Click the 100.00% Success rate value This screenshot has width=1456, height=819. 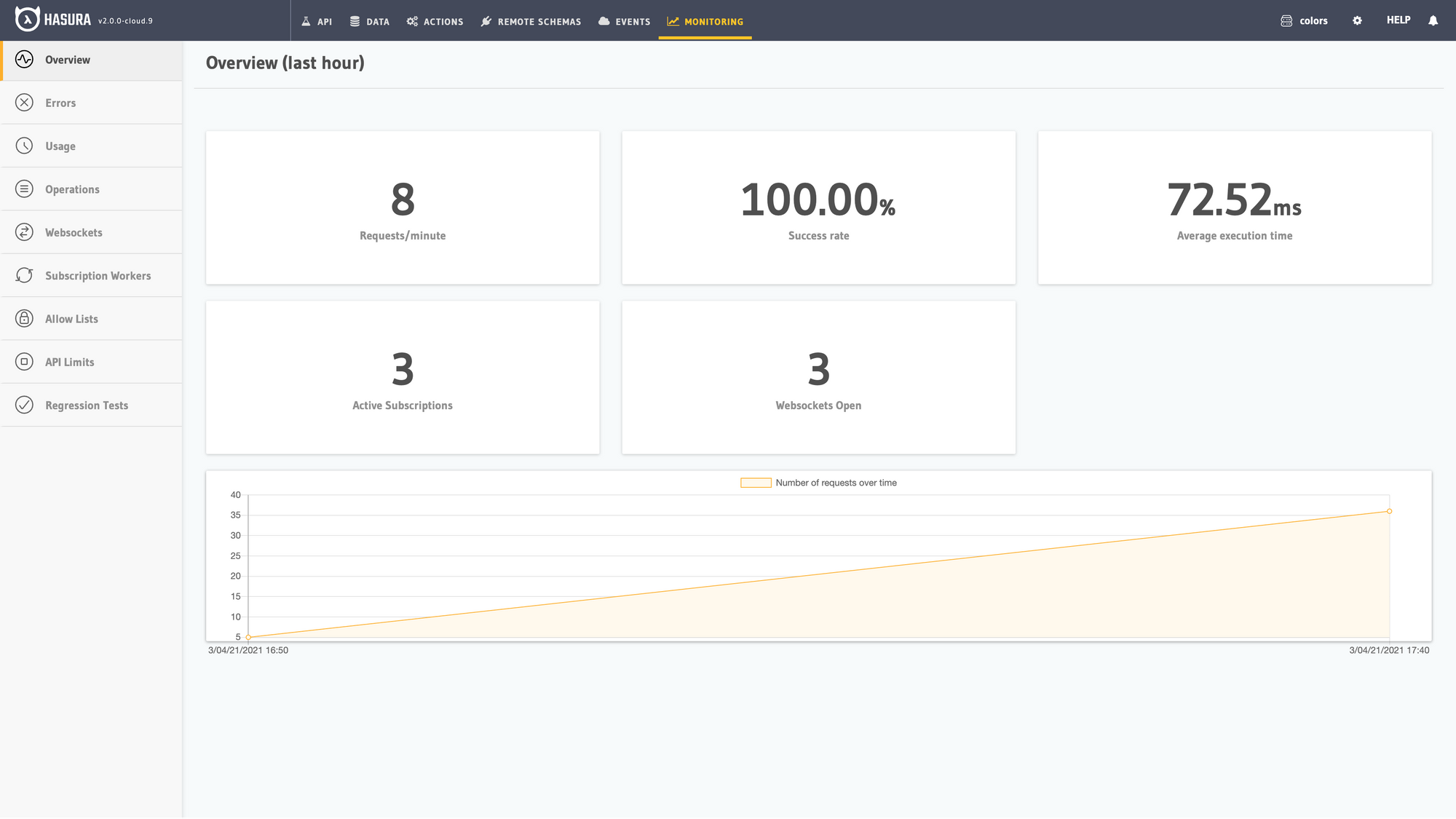point(818,199)
